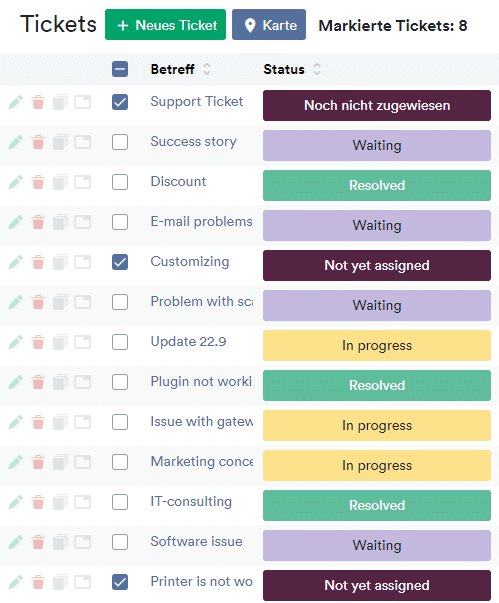
Task: Open Software issue in window icon
Action: click(x=83, y=542)
